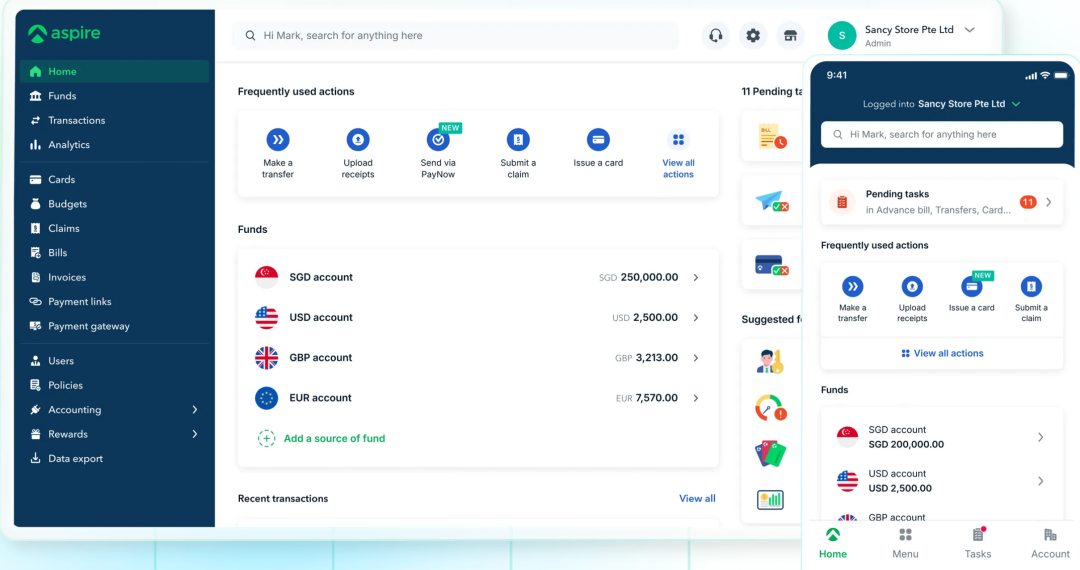The width and height of the screenshot is (1080, 570).
Task: Open the mobile Pending tasks card
Action: coord(941,202)
